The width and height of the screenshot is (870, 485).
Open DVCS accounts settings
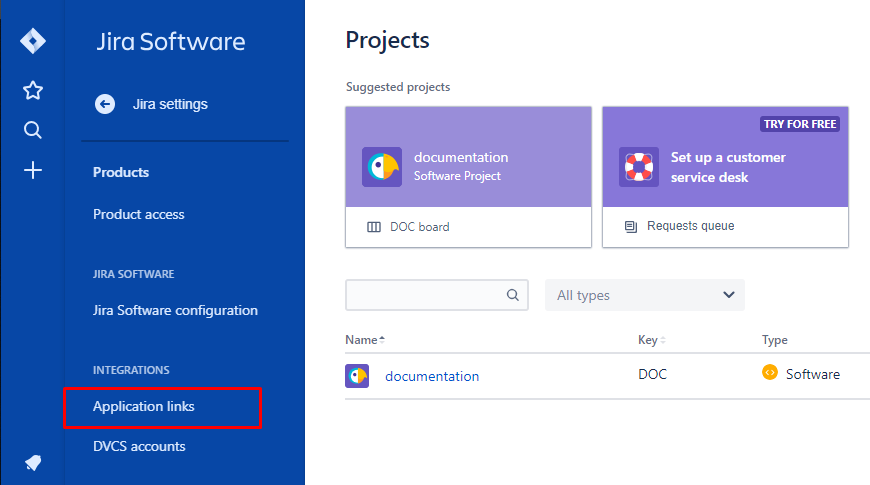point(139,446)
